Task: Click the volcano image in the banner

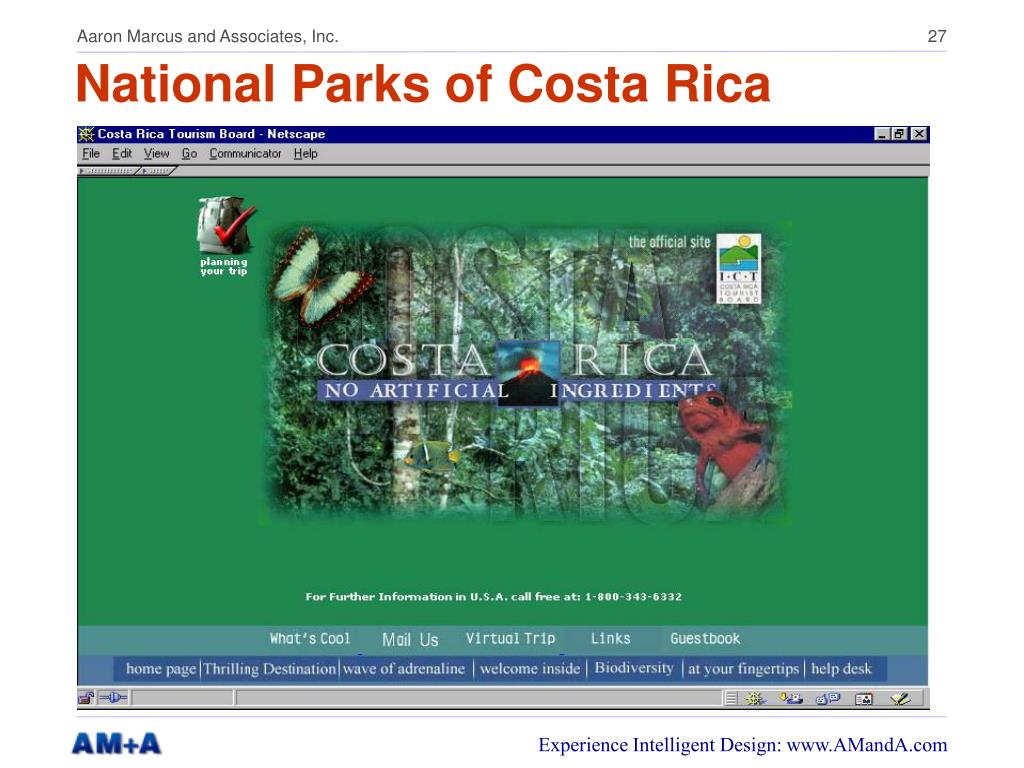Action: (529, 374)
